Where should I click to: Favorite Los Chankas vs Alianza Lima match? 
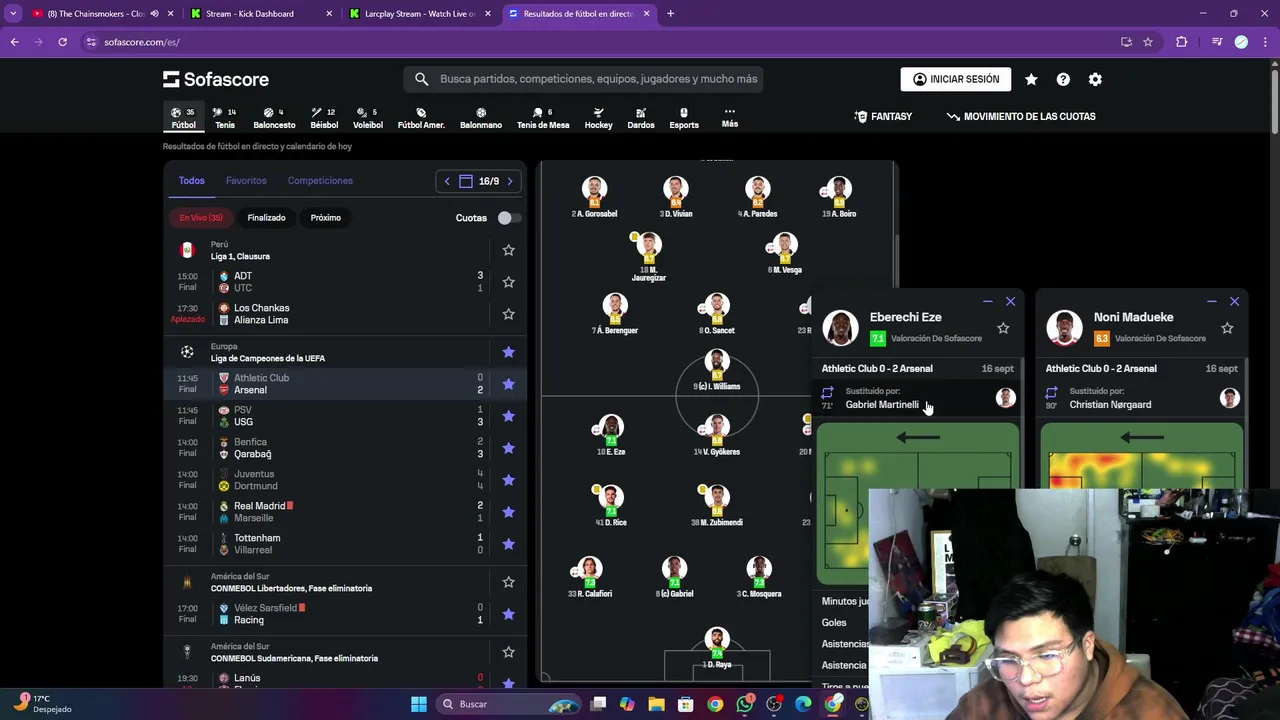tap(508, 314)
